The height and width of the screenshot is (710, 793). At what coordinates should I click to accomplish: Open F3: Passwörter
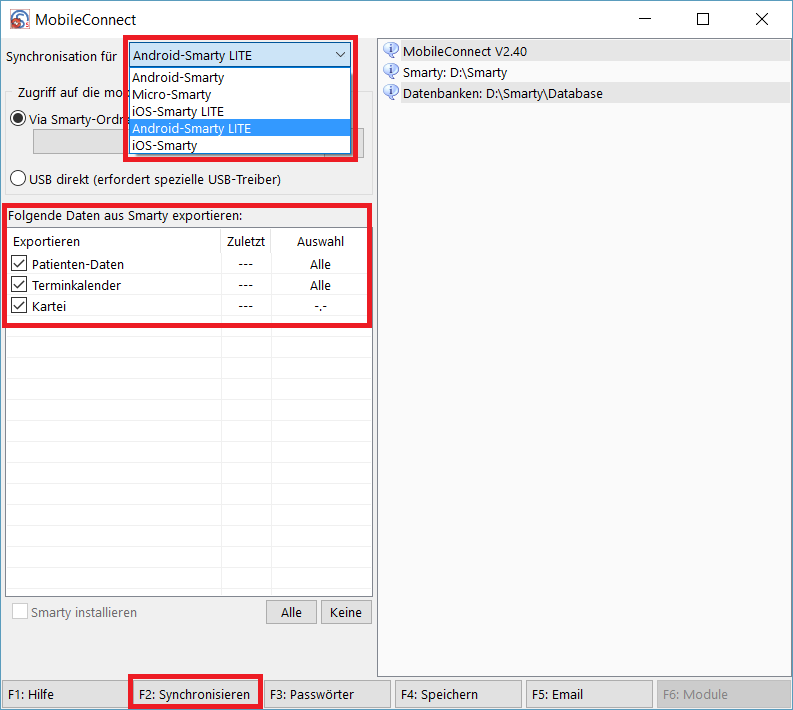click(327, 694)
